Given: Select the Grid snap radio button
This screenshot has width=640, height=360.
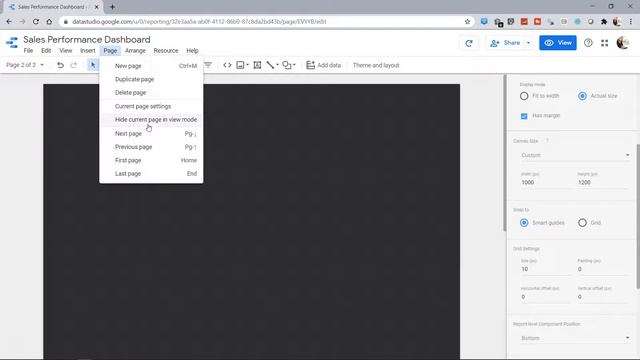Looking at the screenshot, I should (x=582, y=223).
